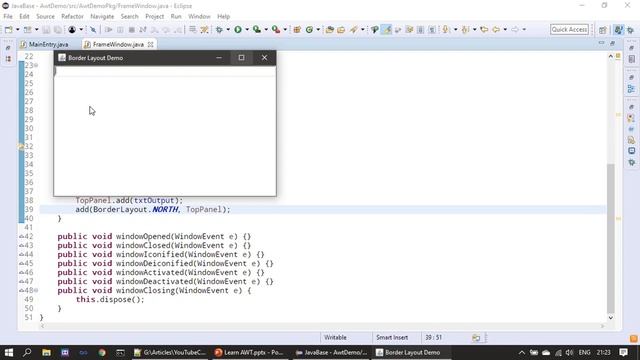
Task: Minimize the editor area
Action: pyautogui.click(x=601, y=43)
